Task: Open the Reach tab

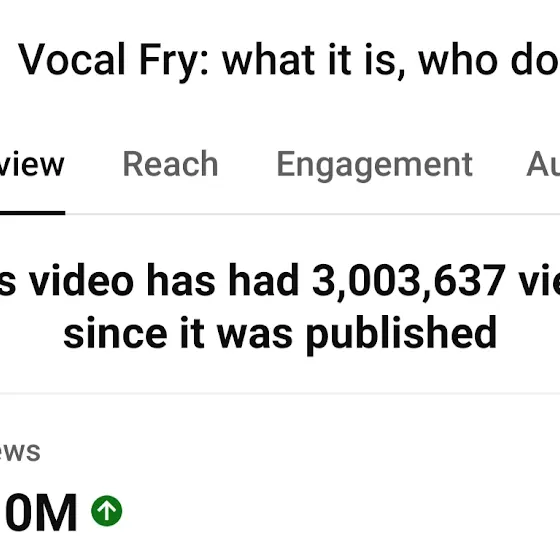Action: 170,164
